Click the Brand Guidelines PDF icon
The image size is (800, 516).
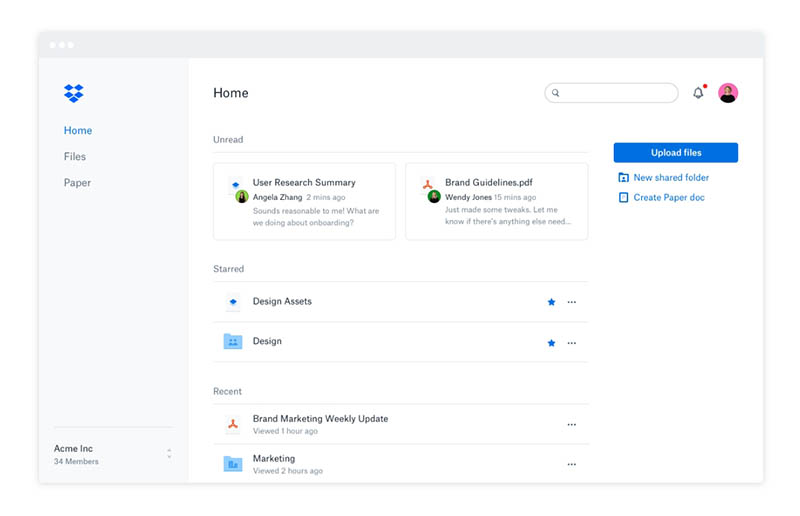point(427,184)
